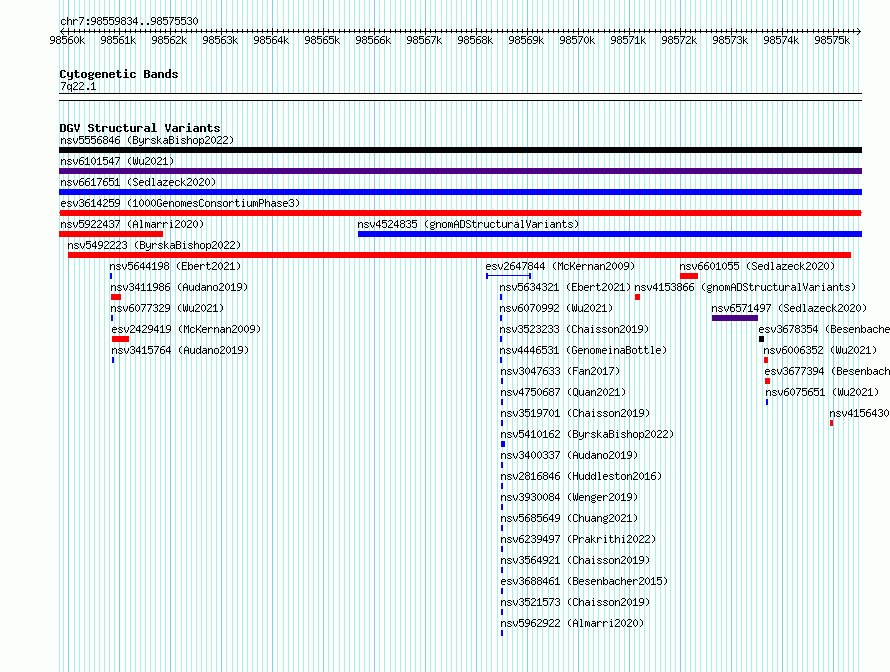This screenshot has width=890, height=672.
Task: Open the nsv5556846 (ByrskaBishop2022) variant label
Action: [147, 140]
